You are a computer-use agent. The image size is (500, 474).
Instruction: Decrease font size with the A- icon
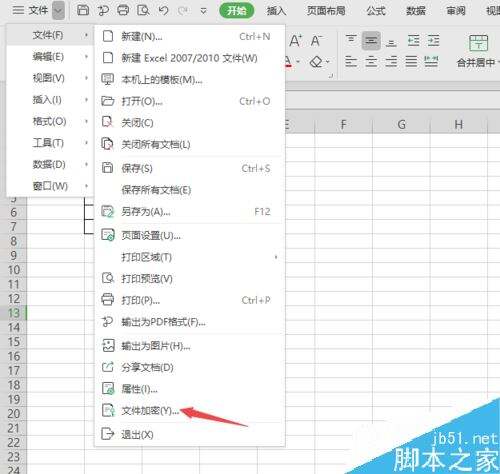pyautogui.click(x=316, y=41)
